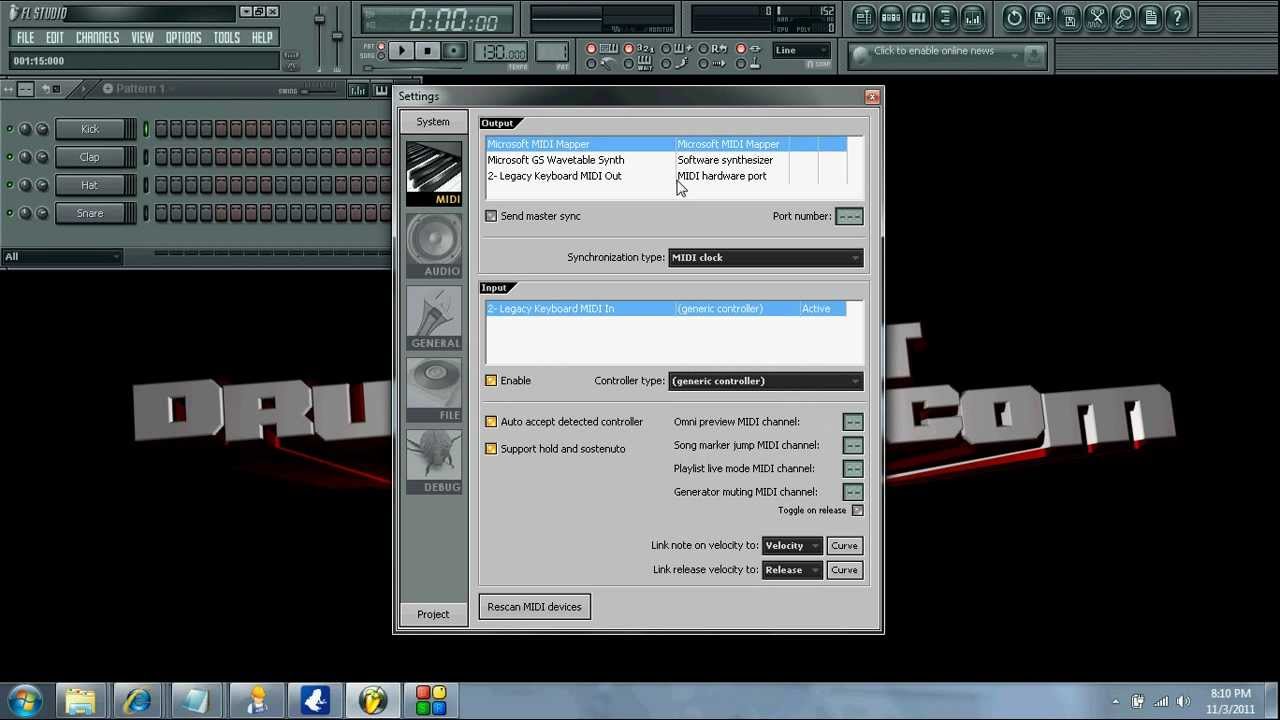Image resolution: width=1280 pixels, height=720 pixels.
Task: Open the Link release velocity dropdown
Action: tap(792, 570)
